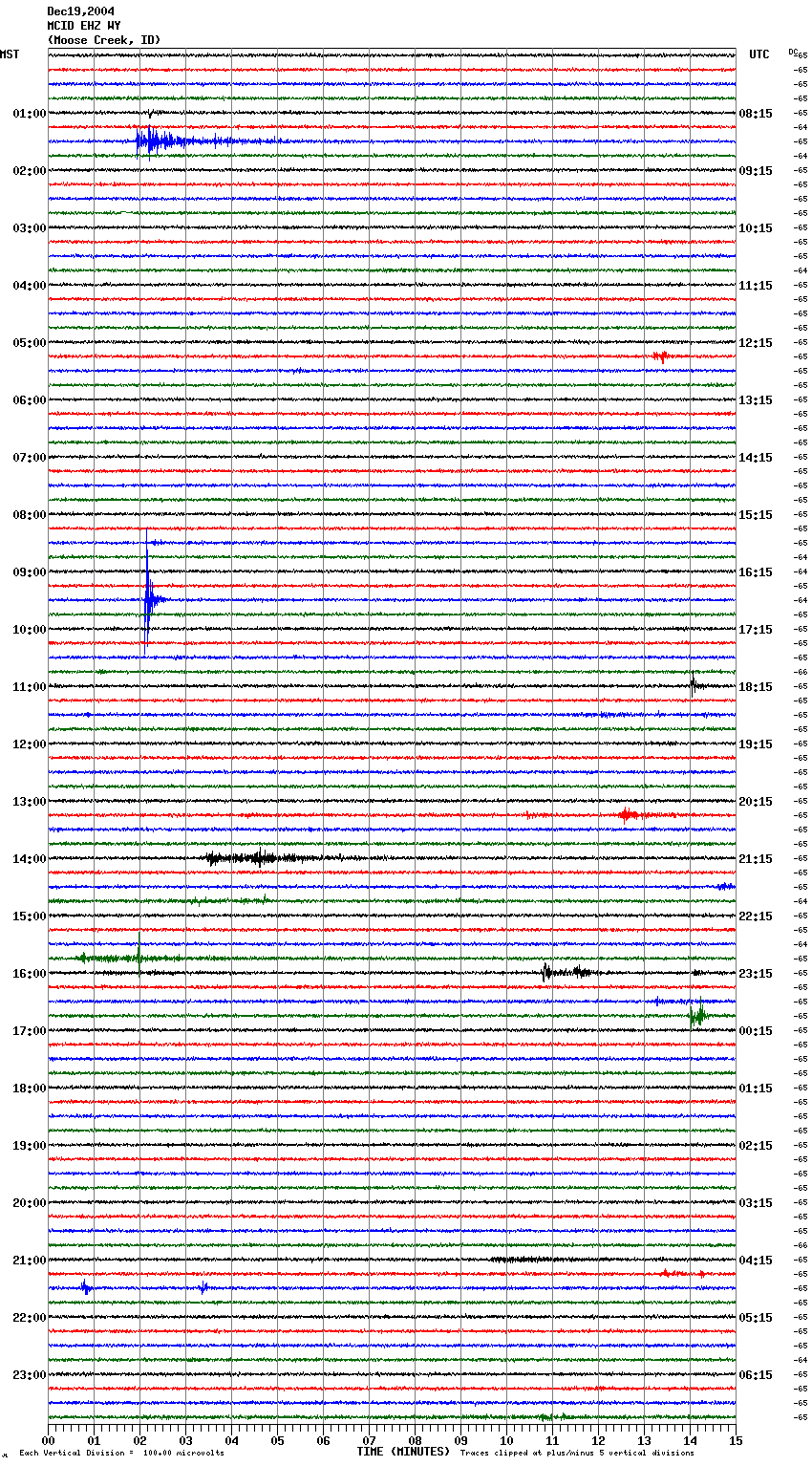Click the 20:15 UTC time label

tap(756, 801)
